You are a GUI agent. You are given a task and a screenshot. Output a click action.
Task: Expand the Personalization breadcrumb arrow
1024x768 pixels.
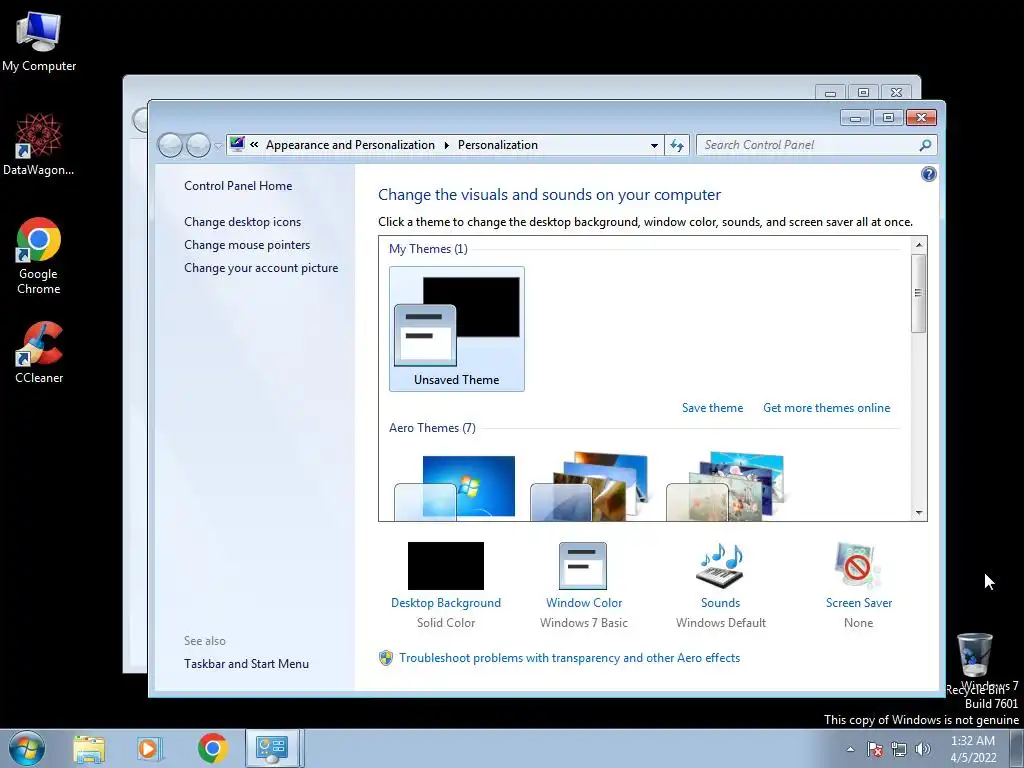[x=447, y=145]
